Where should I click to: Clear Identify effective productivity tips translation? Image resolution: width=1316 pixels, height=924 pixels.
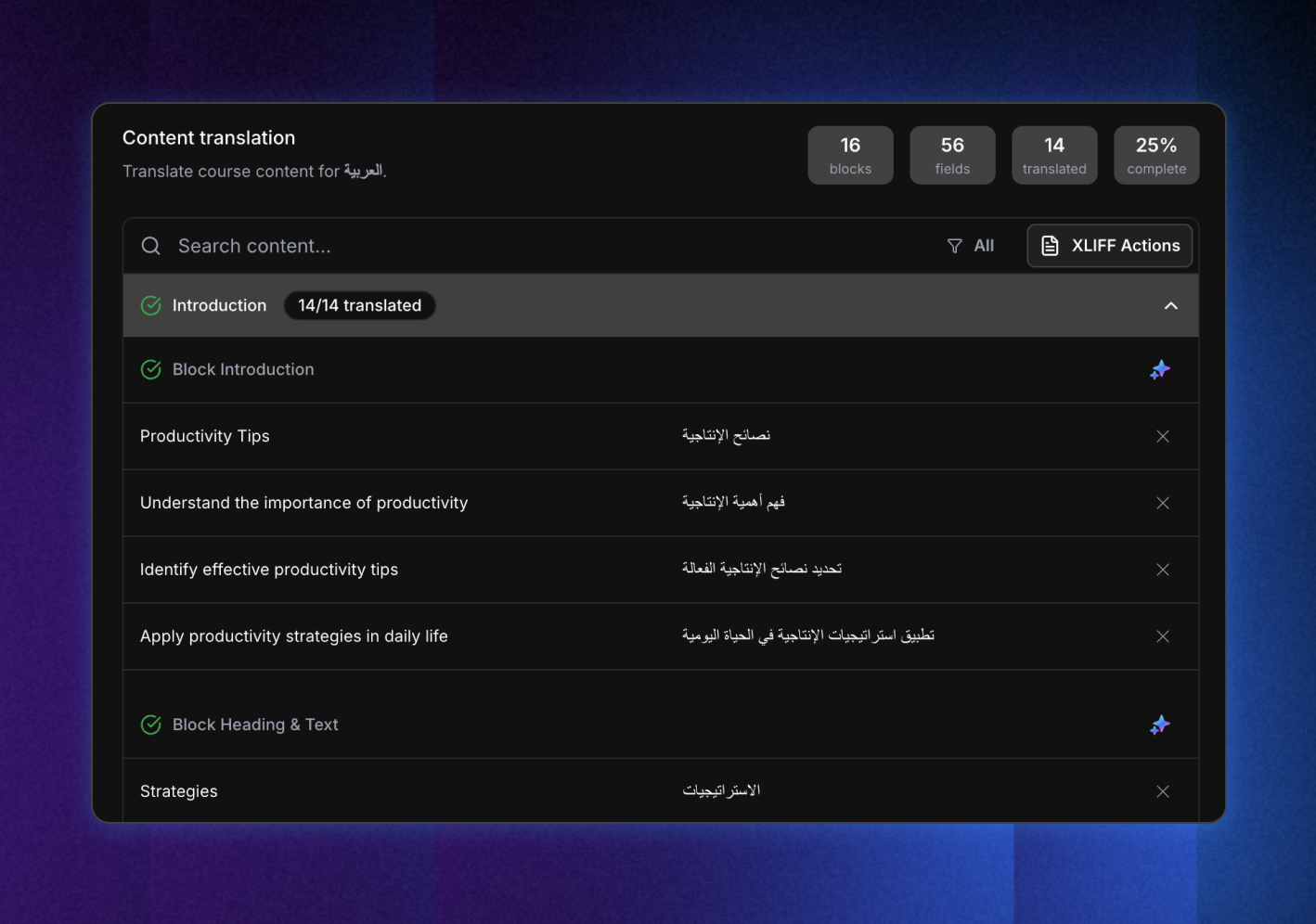click(x=1162, y=570)
